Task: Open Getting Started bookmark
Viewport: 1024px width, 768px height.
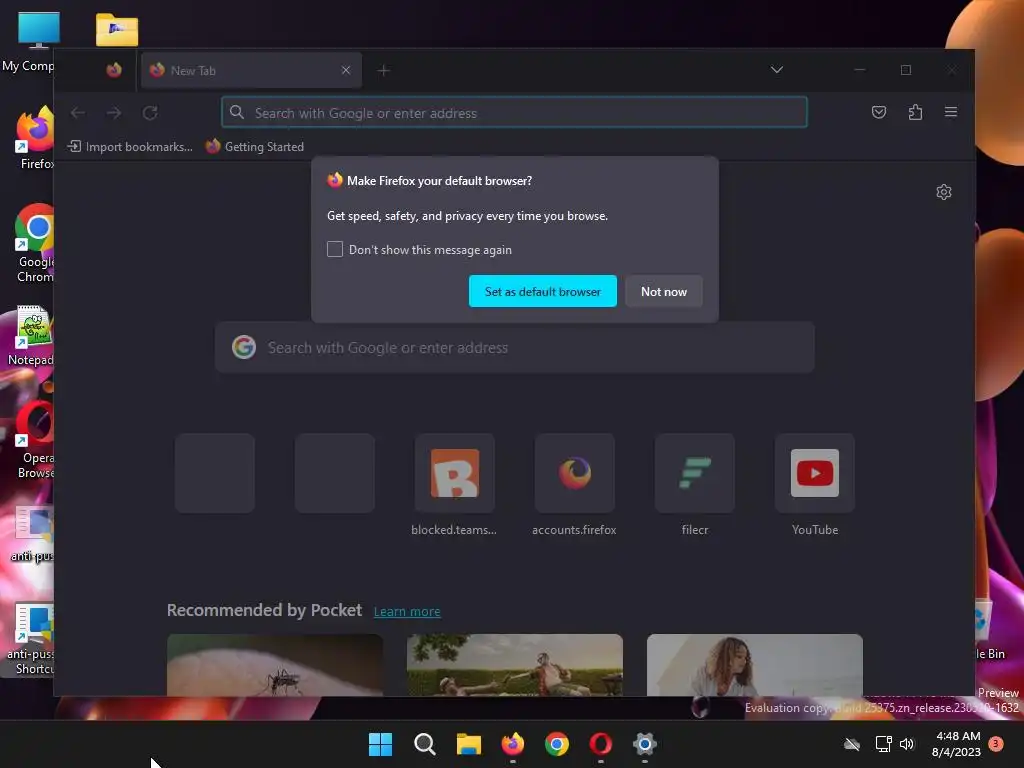Action: (255, 146)
